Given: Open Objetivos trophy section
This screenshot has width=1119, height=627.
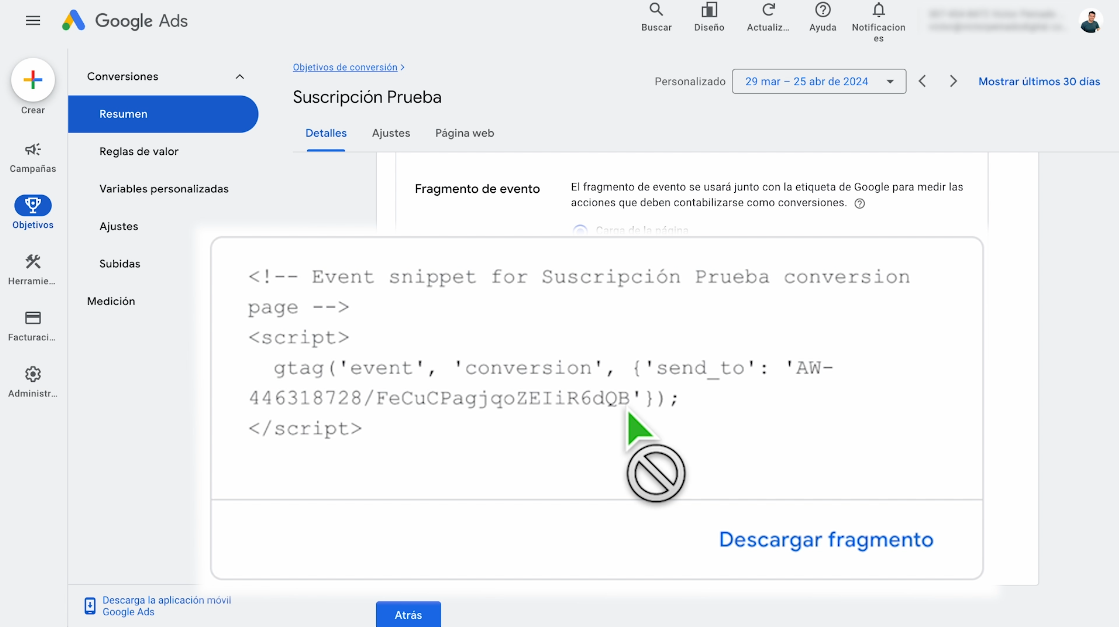Looking at the screenshot, I should pyautogui.click(x=33, y=212).
